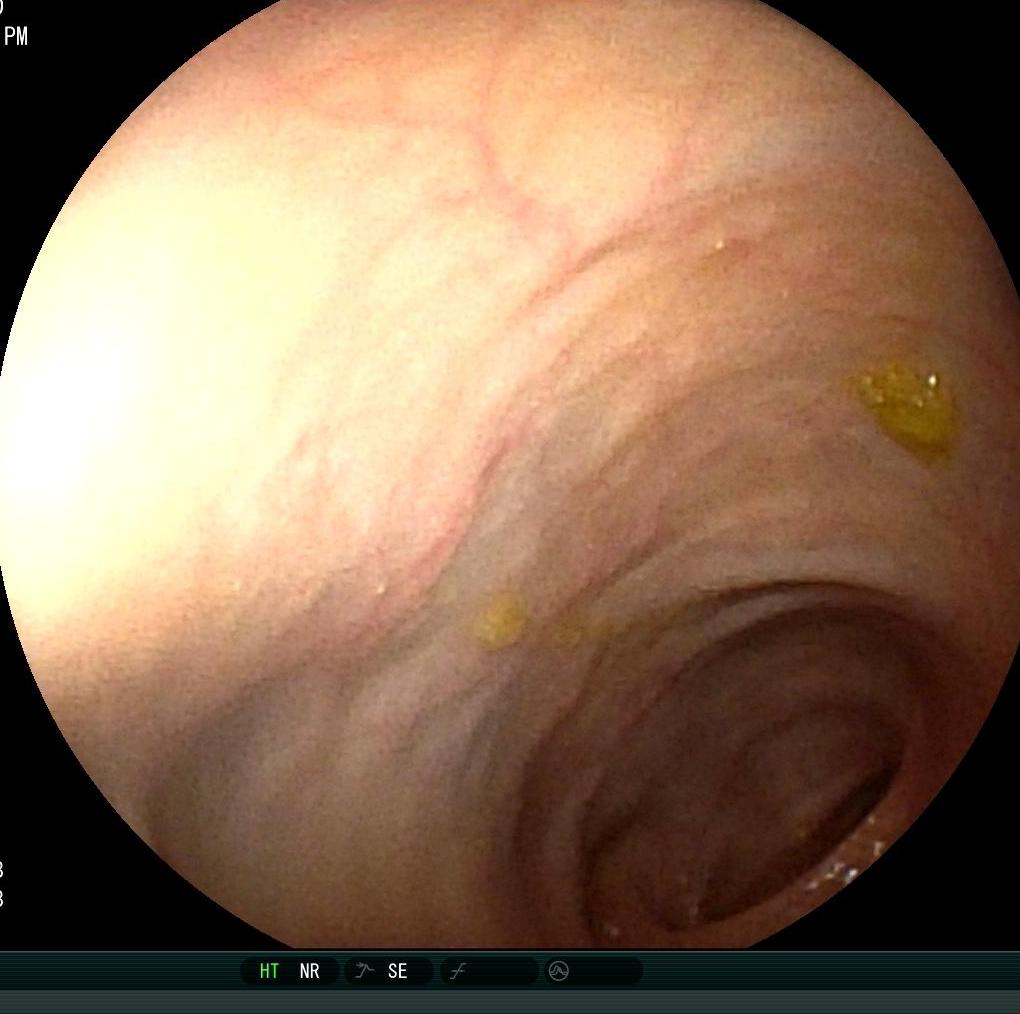1020x1014 pixels.
Task: Click the PM time text
Action: 16,36
